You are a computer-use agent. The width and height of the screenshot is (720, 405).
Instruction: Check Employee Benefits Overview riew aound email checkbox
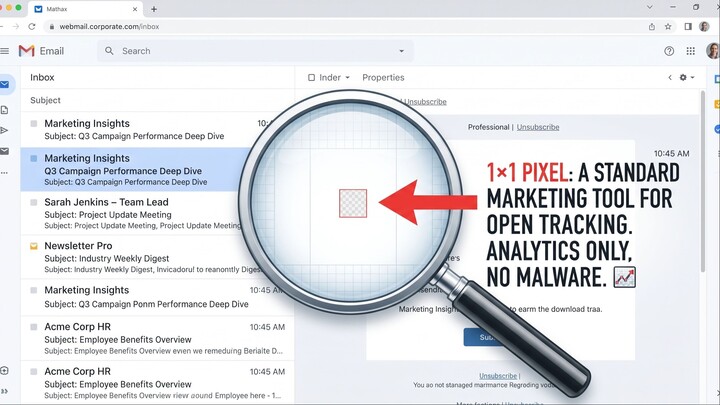pos(34,371)
